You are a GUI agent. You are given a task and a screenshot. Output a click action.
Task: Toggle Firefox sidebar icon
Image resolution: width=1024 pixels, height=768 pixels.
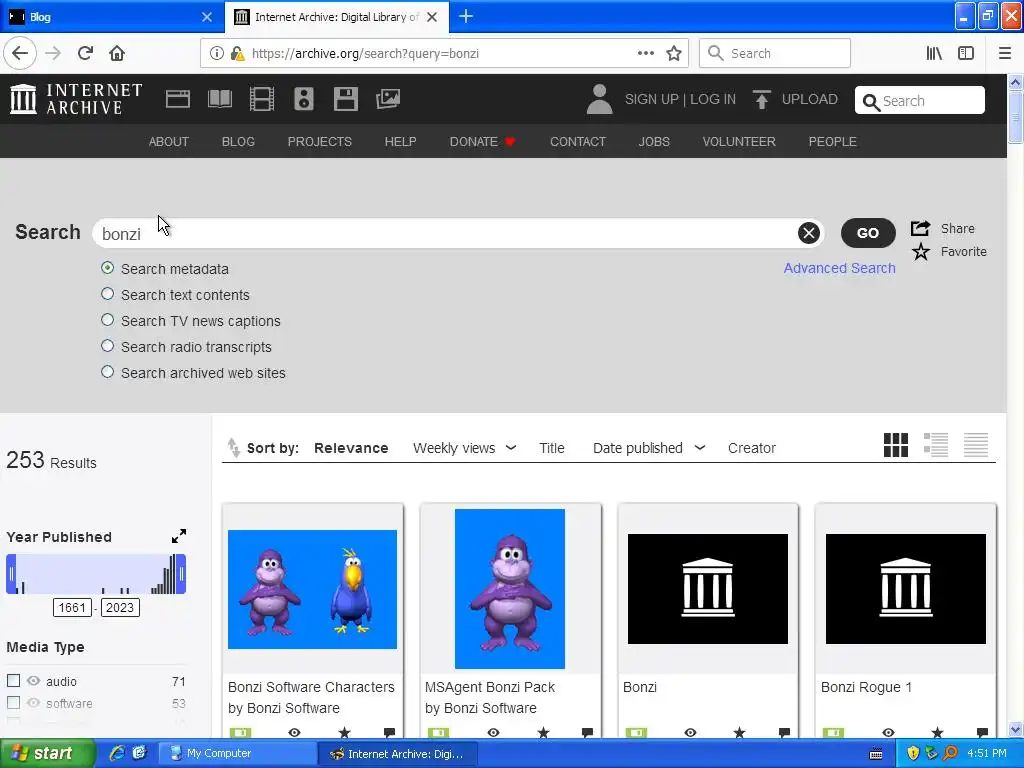[x=966, y=53]
